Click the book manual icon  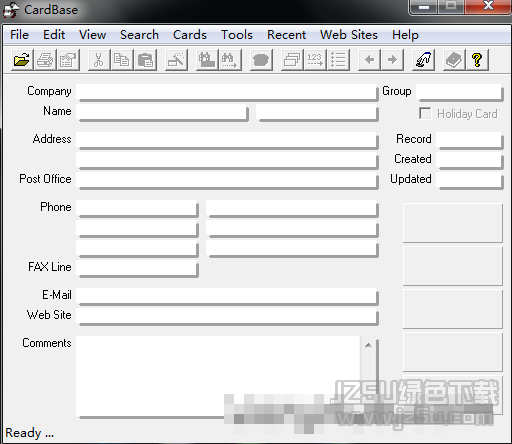[x=454, y=60]
